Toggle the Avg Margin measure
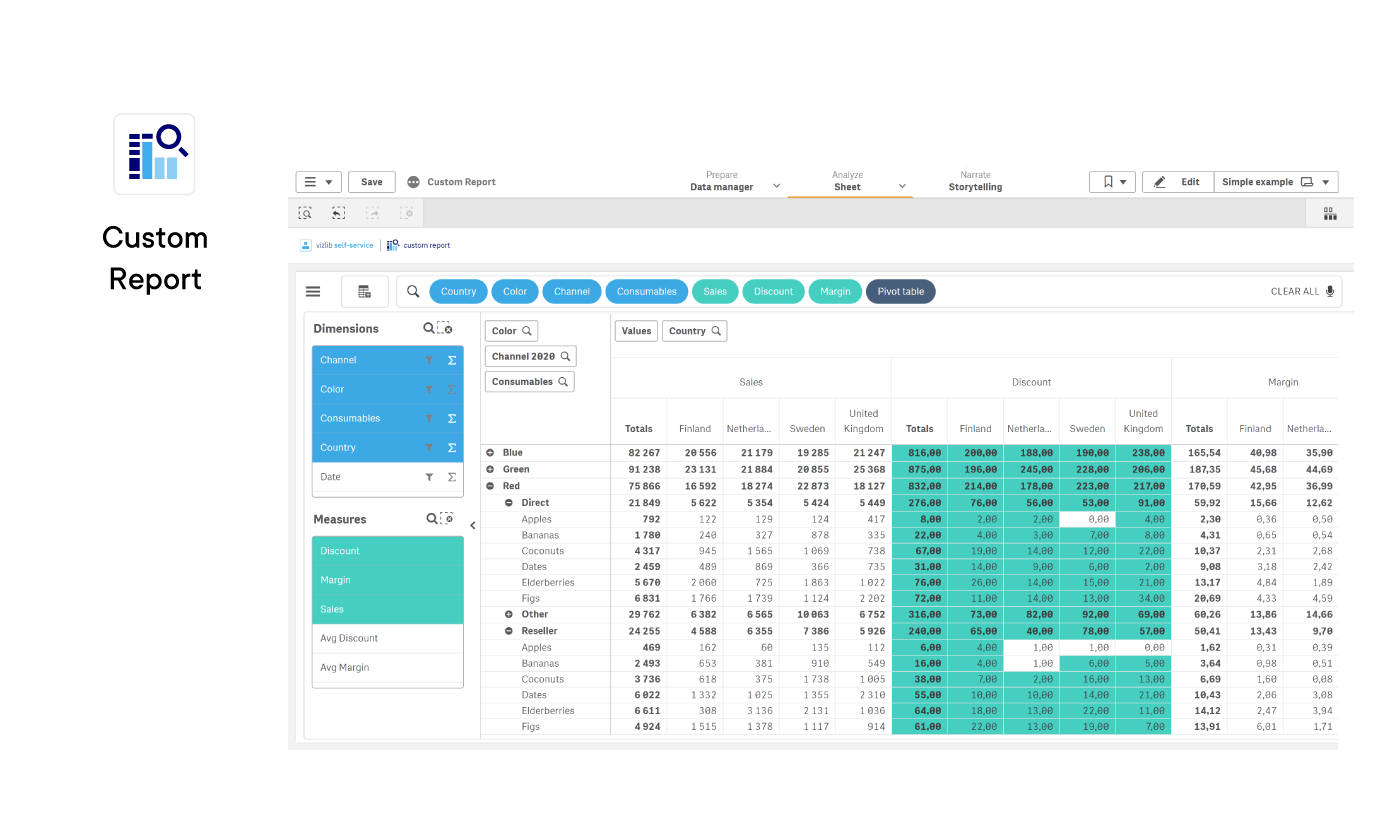 pos(388,667)
